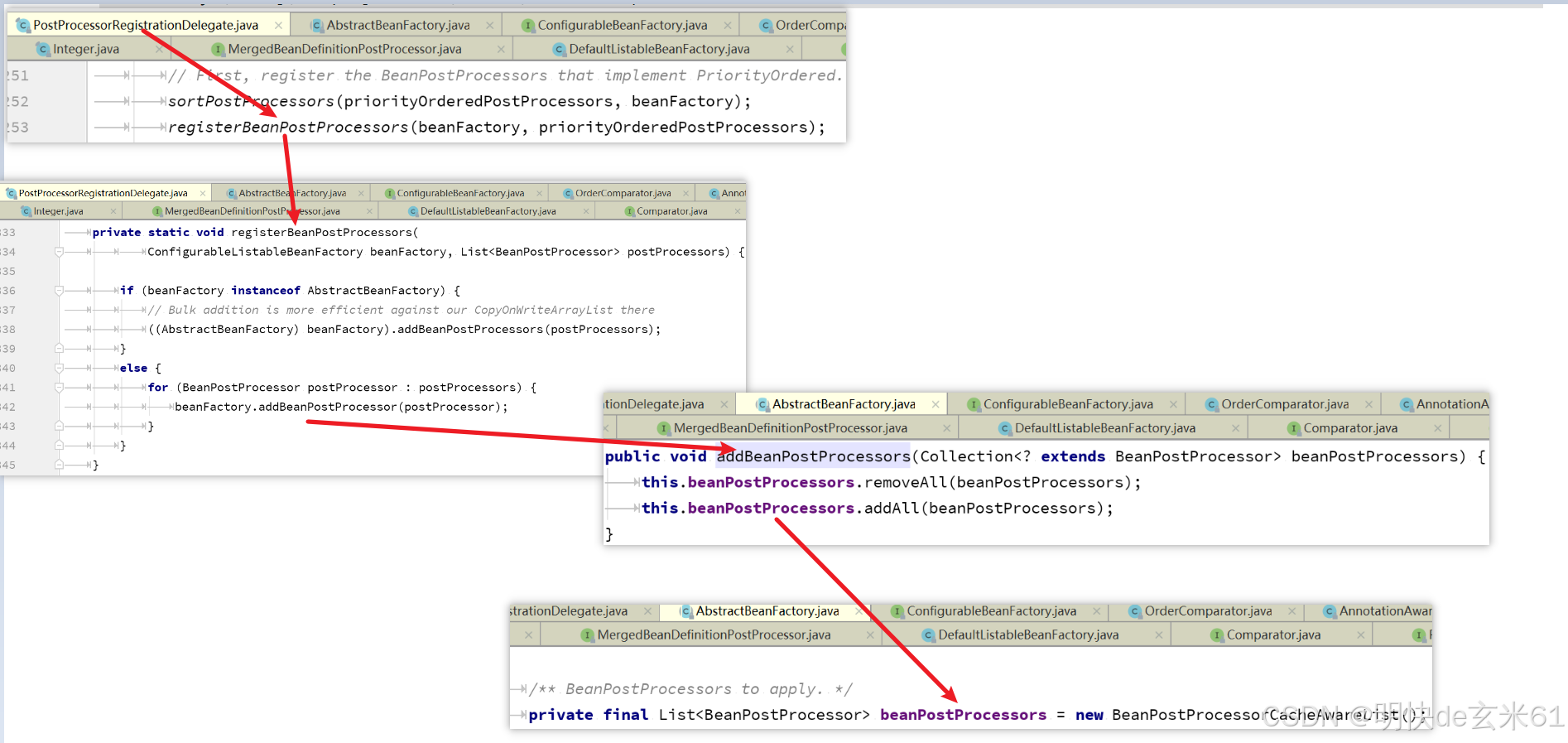Screen dimensions: 1568x743
Task: Close DefaultListableBeanFactory.java tab above sortPostProcessors snippet
Action: (790, 50)
